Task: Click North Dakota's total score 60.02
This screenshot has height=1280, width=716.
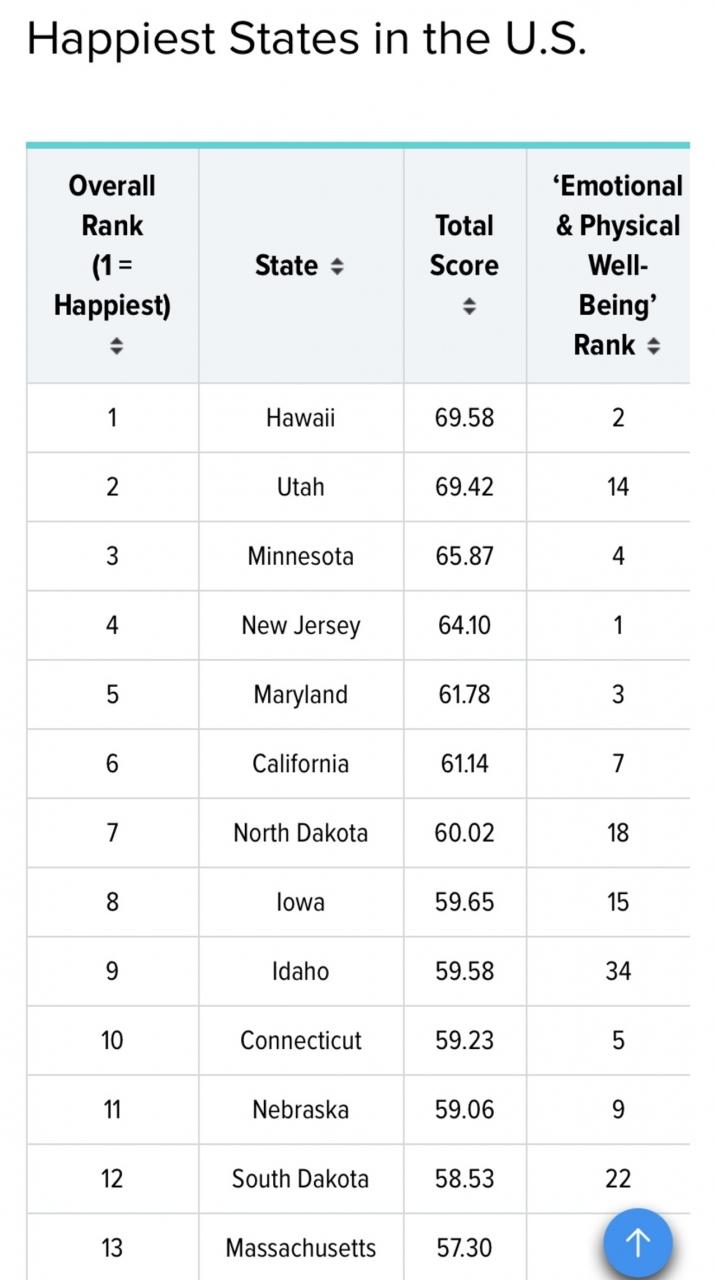Action: point(464,833)
